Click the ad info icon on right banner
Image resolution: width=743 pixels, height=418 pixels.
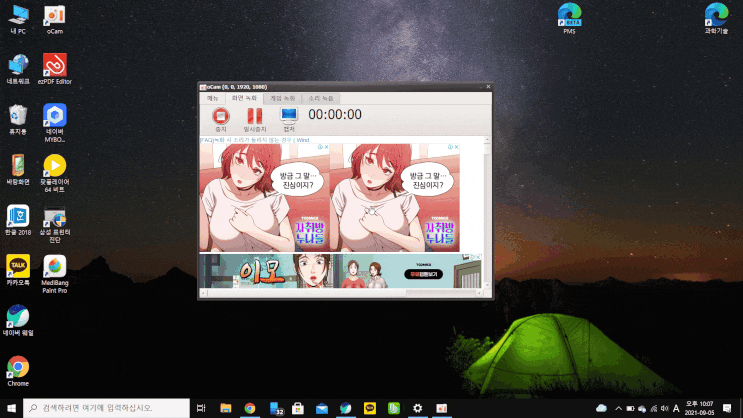point(450,147)
